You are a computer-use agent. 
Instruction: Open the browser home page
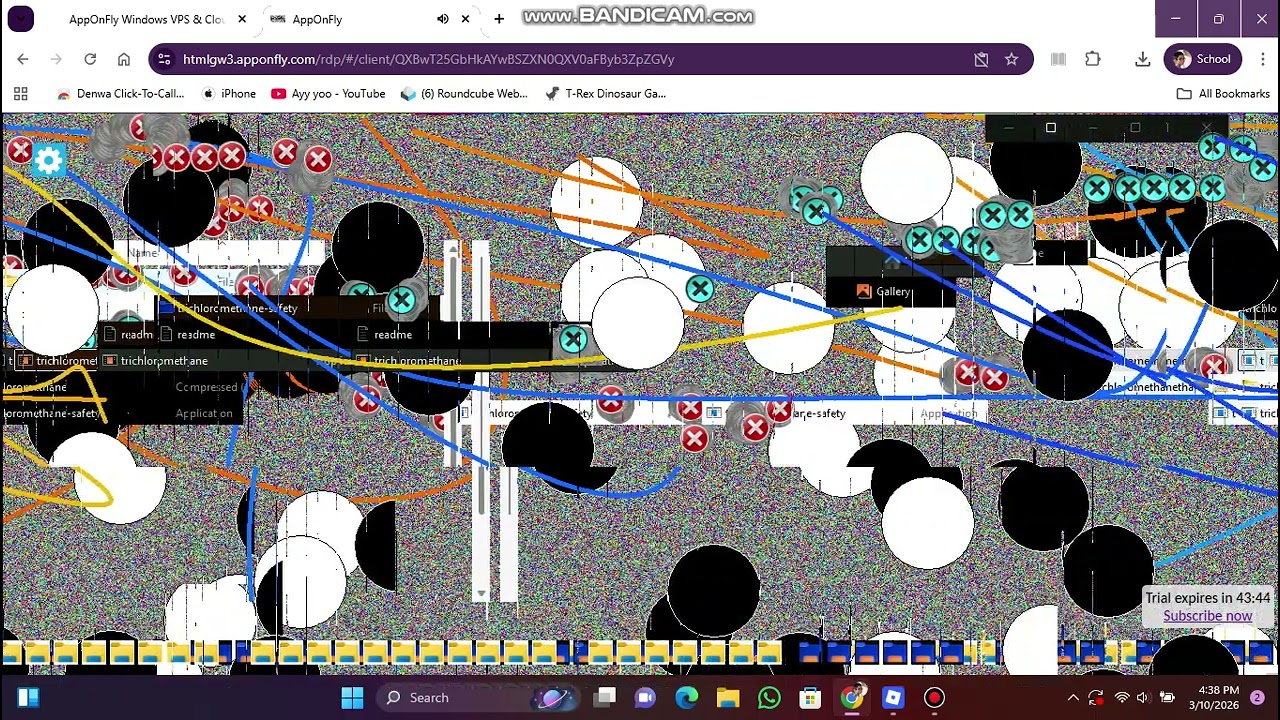point(124,59)
